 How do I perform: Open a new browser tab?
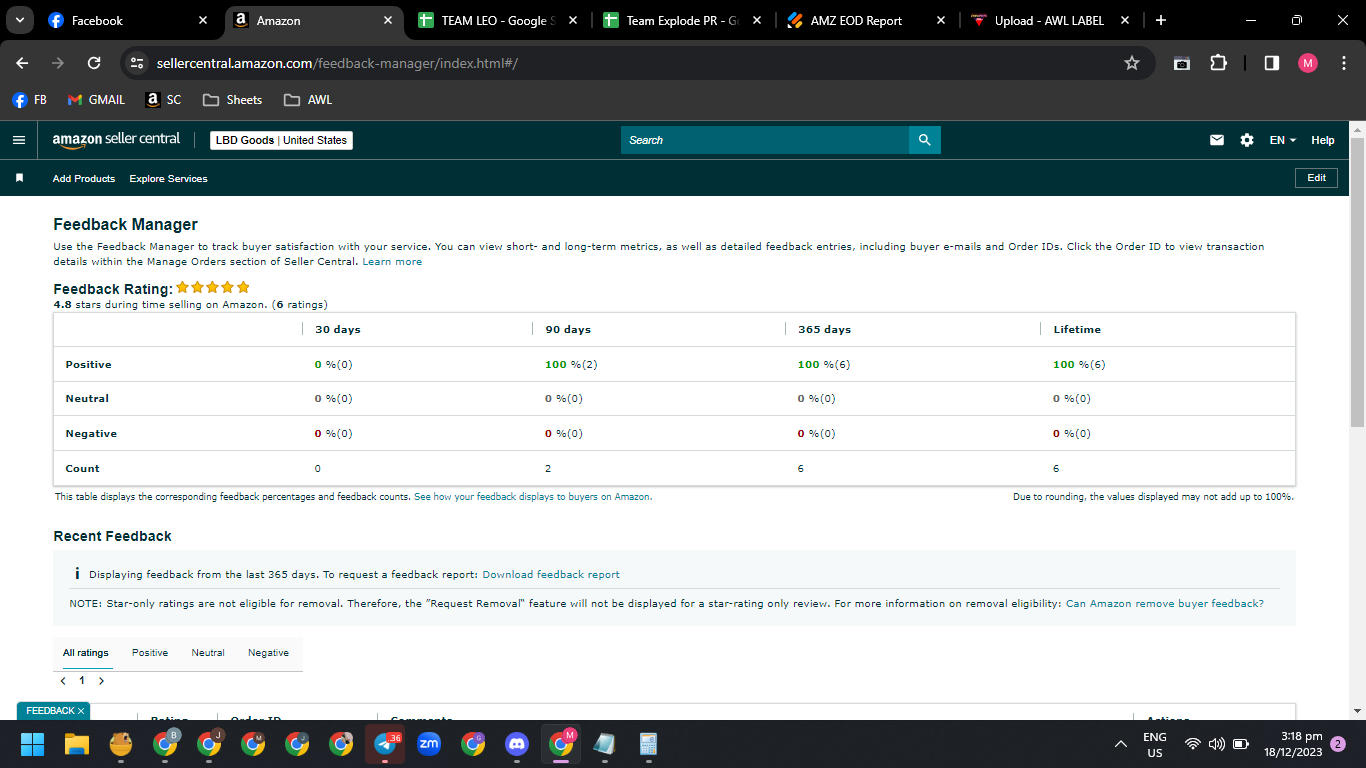pyautogui.click(x=1160, y=20)
